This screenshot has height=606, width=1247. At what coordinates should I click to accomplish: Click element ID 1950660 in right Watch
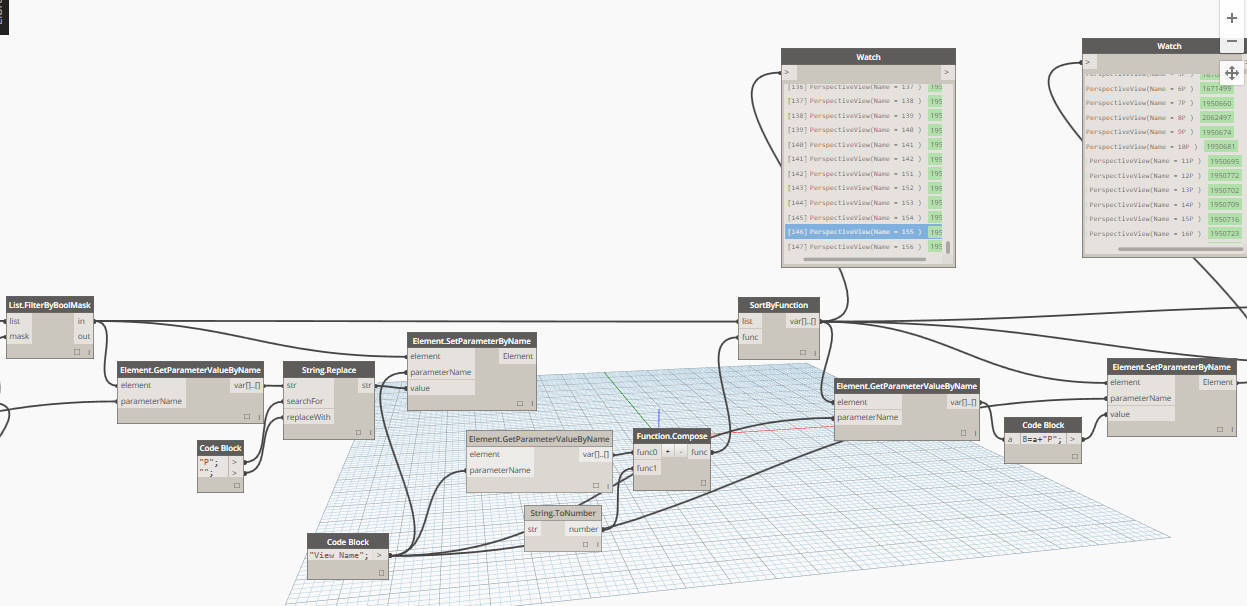pos(1218,103)
